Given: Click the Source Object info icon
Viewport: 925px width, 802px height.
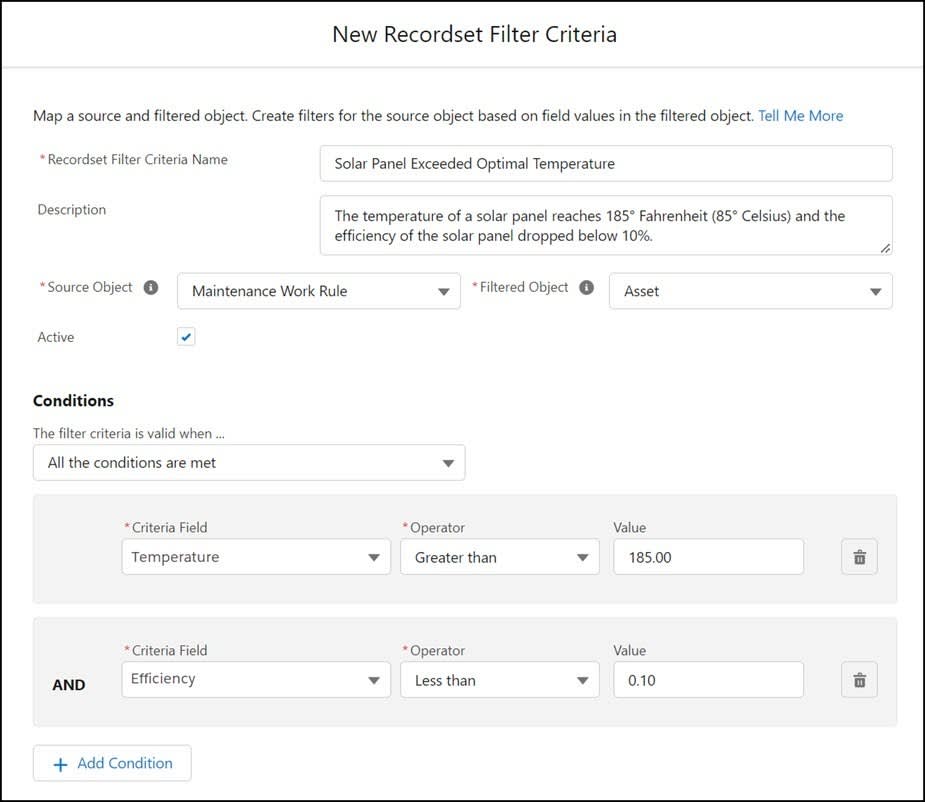Looking at the screenshot, I should point(151,288).
